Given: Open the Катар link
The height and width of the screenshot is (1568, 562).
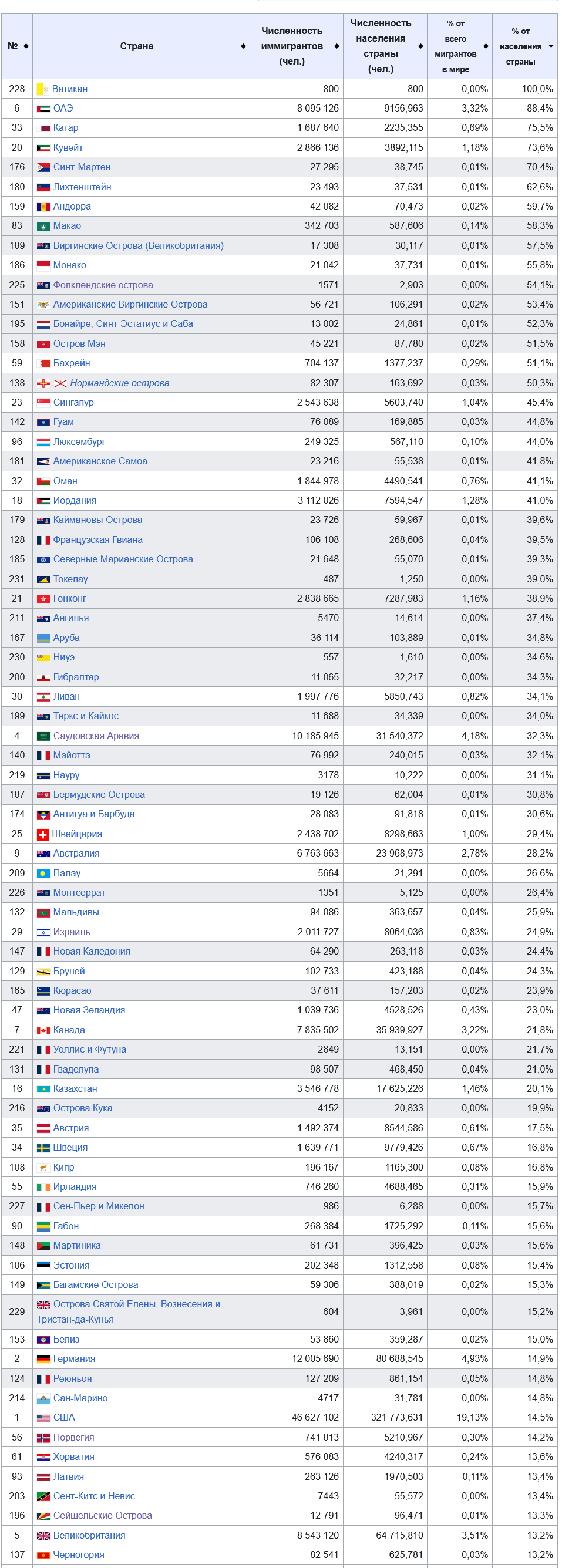Looking at the screenshot, I should [x=66, y=128].
